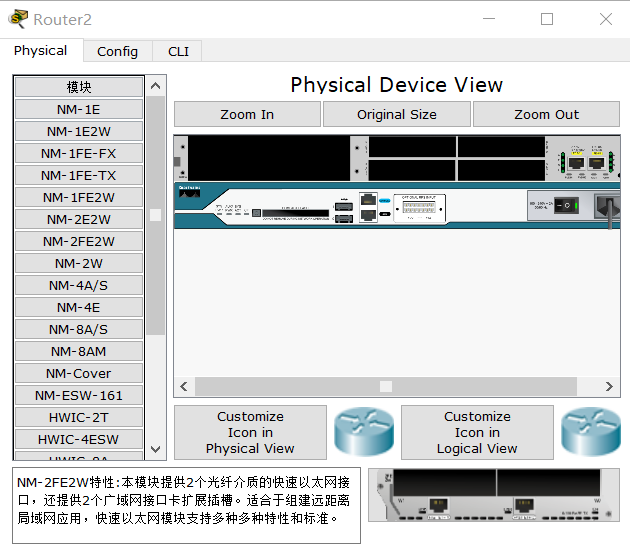Click Zoom In on device view
Viewport: 630px width, 550px height.
tap(247, 114)
